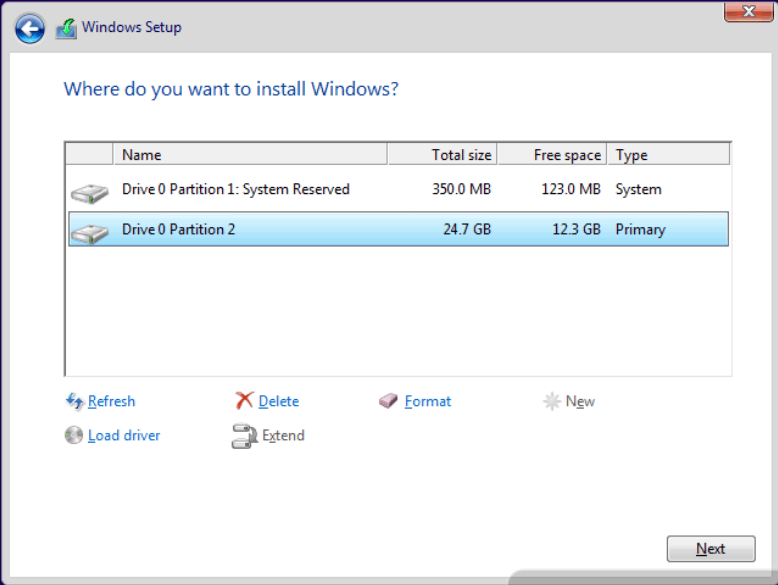The height and width of the screenshot is (585, 778).
Task: Click the New partition option
Action: point(580,401)
